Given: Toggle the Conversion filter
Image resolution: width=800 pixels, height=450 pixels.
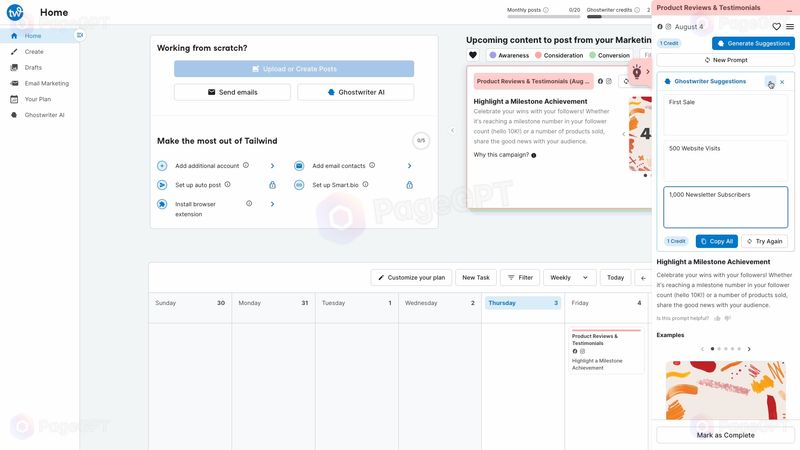Looking at the screenshot, I should coord(609,55).
